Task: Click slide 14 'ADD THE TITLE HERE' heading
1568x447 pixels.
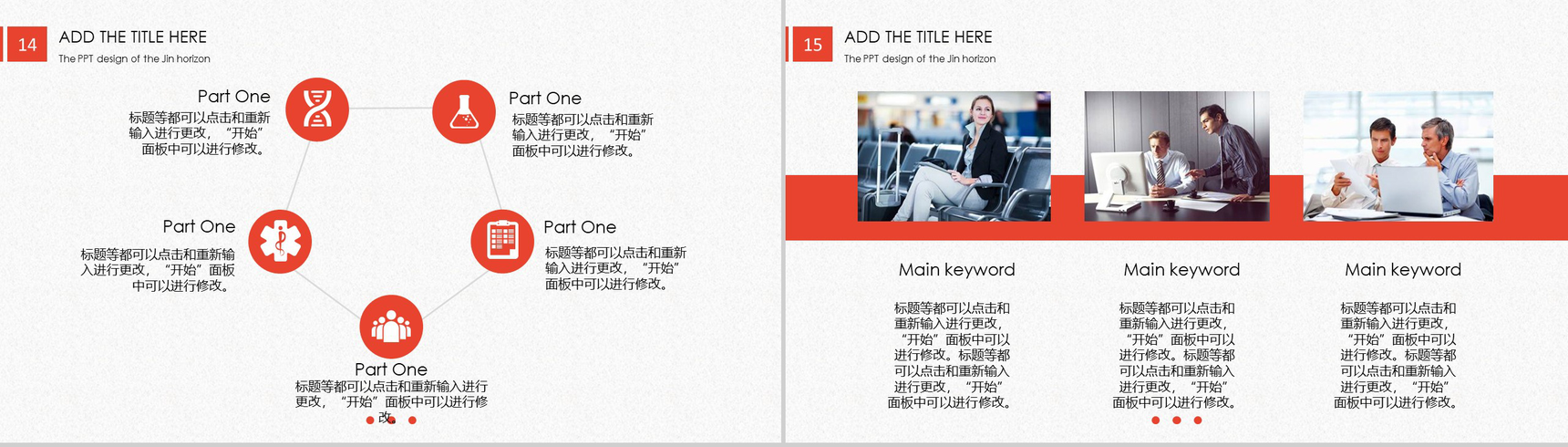Action: pyautogui.click(x=133, y=37)
